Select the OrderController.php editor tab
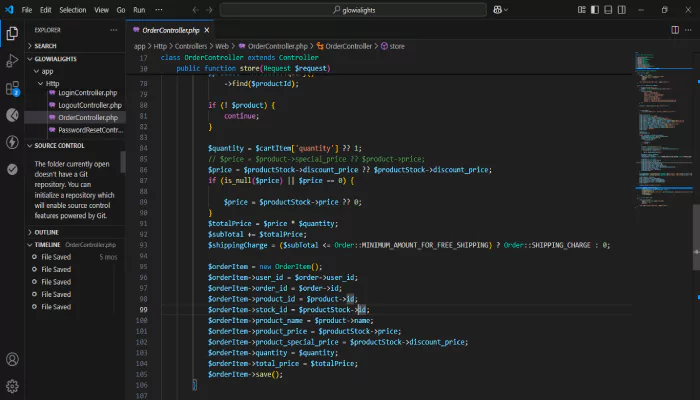Screen dimensions: 700x400 (x=170, y=30)
